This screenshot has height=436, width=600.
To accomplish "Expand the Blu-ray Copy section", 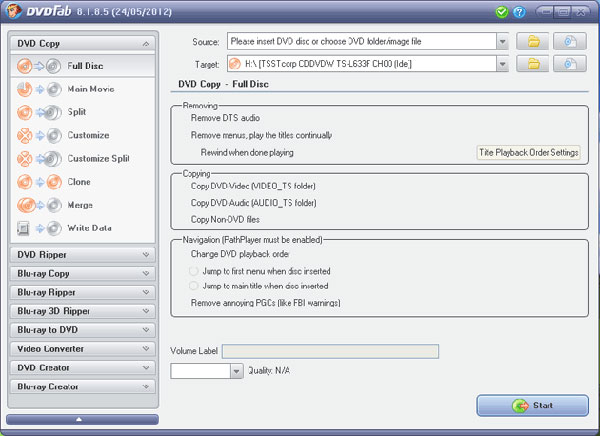I will (83, 273).
